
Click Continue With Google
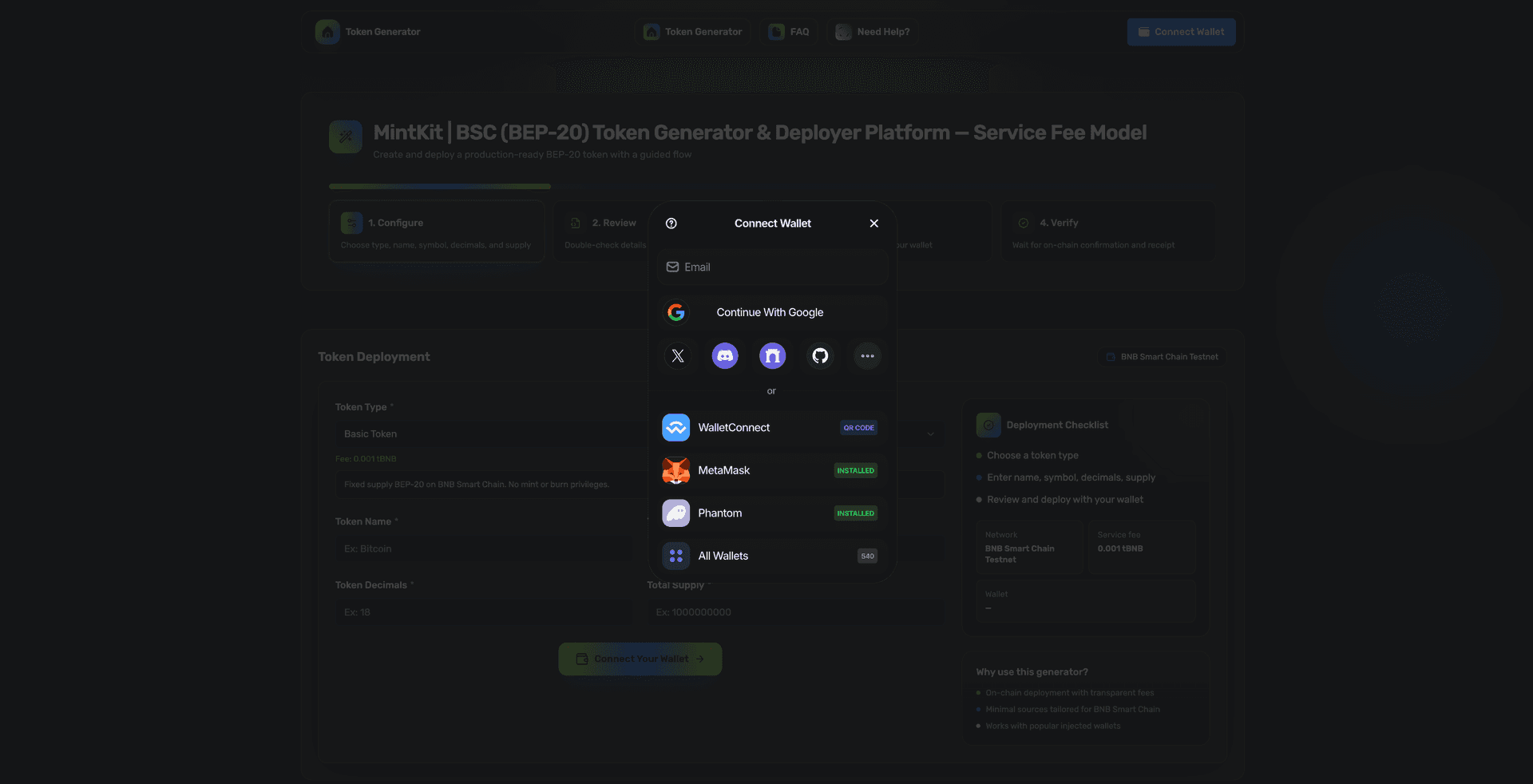coord(771,312)
